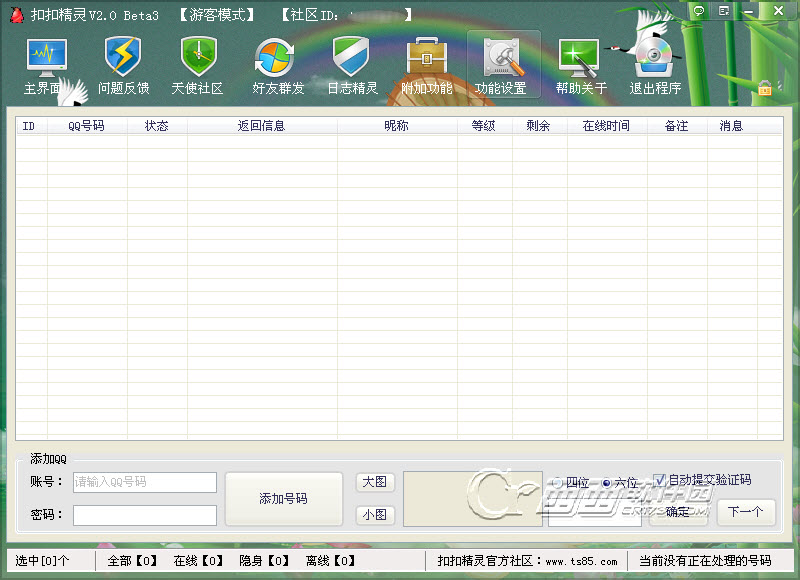Open the www.ts85.com official community link
Screen dimensions: 800x580
coord(582,562)
